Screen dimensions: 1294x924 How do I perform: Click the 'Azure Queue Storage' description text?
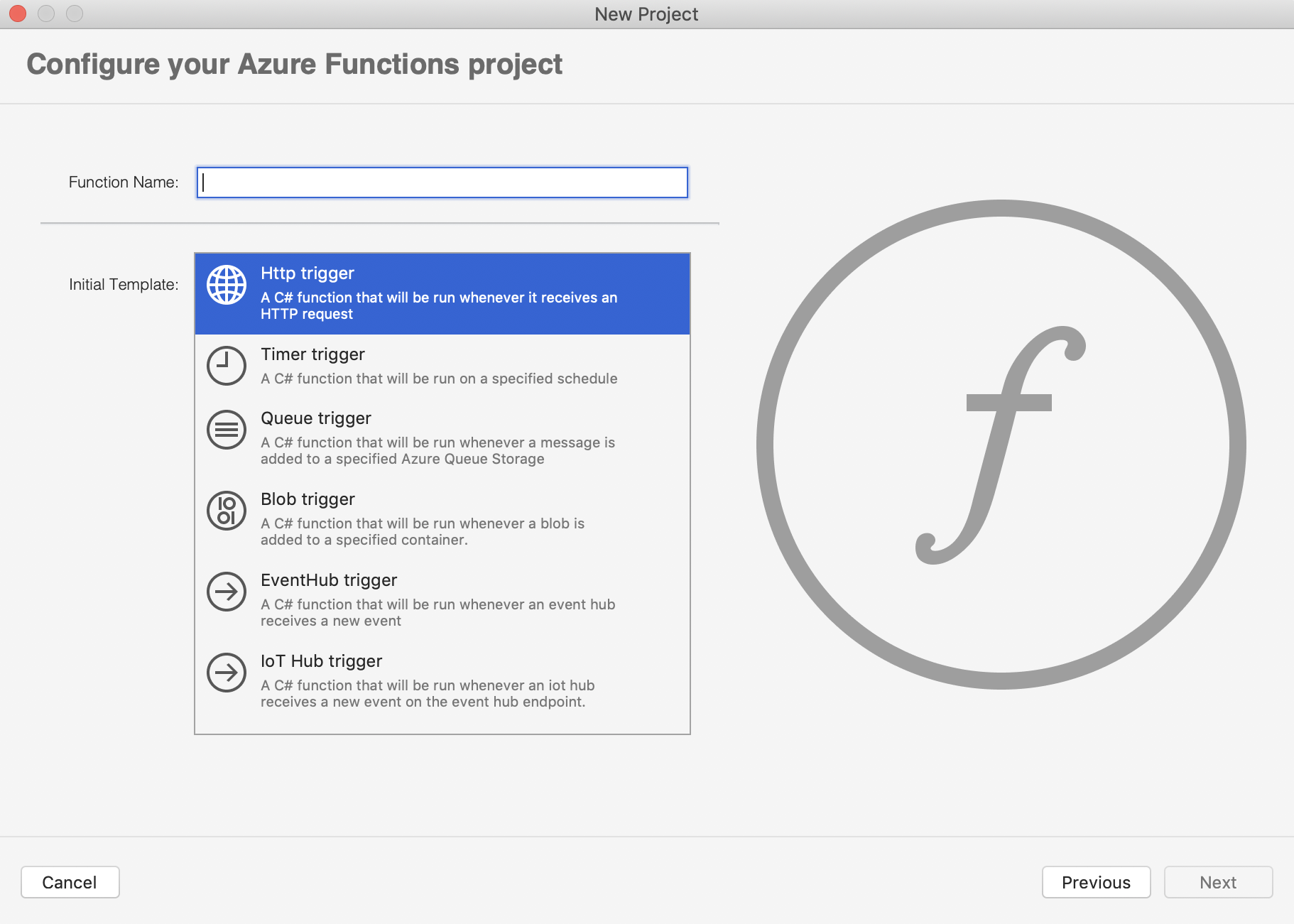coord(472,459)
